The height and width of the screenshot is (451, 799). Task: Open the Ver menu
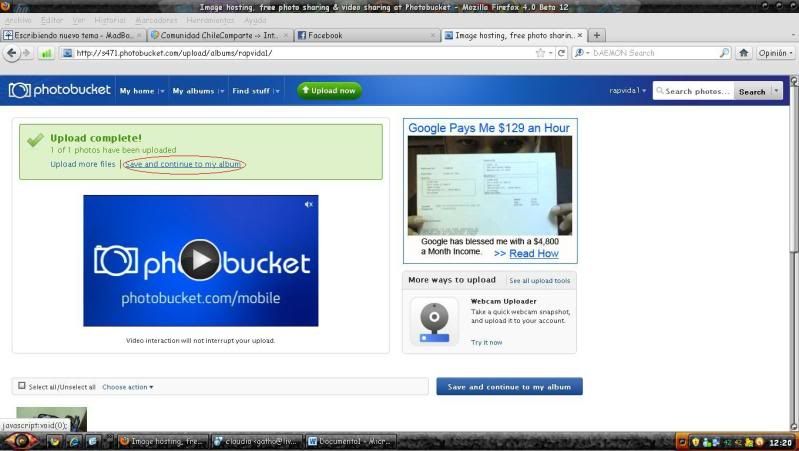pyautogui.click(x=78, y=20)
